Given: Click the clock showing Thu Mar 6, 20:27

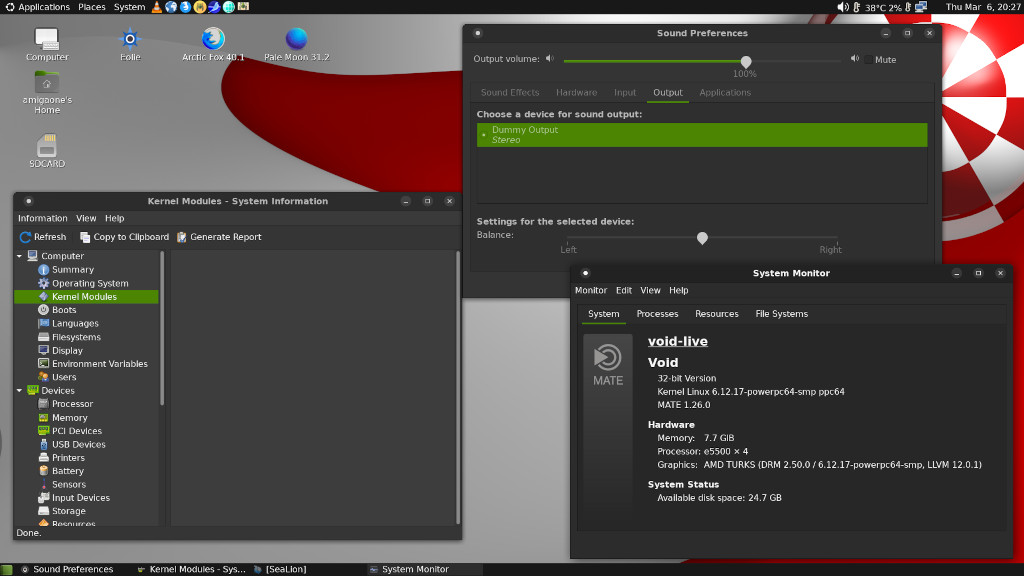Looking at the screenshot, I should [983, 7].
